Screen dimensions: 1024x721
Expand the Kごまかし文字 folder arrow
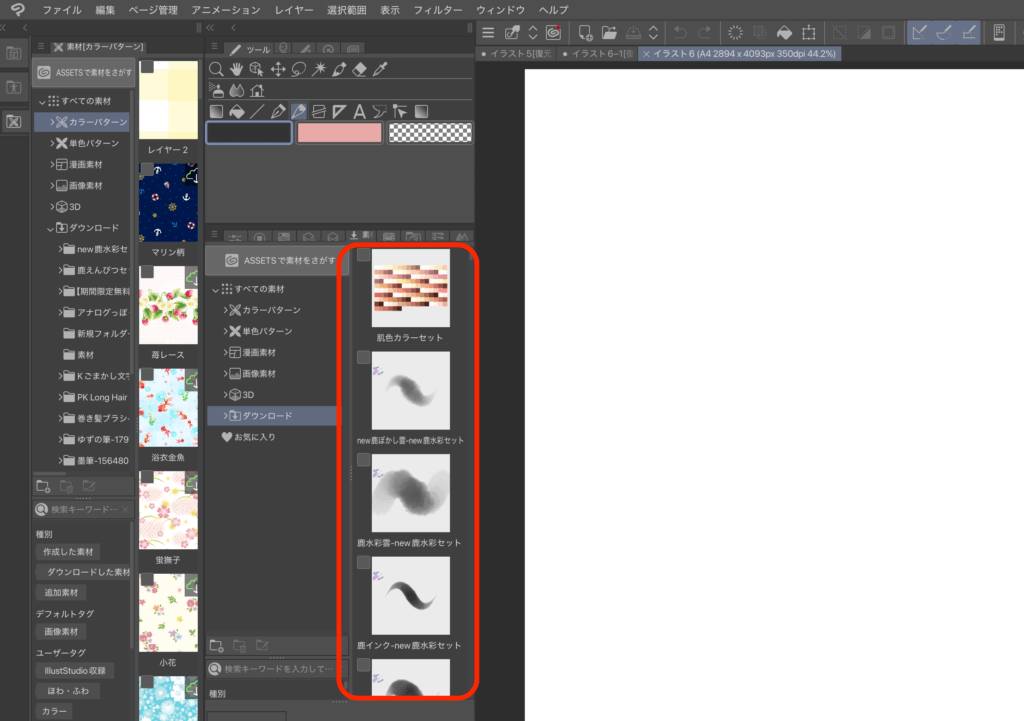pyautogui.click(x=61, y=376)
